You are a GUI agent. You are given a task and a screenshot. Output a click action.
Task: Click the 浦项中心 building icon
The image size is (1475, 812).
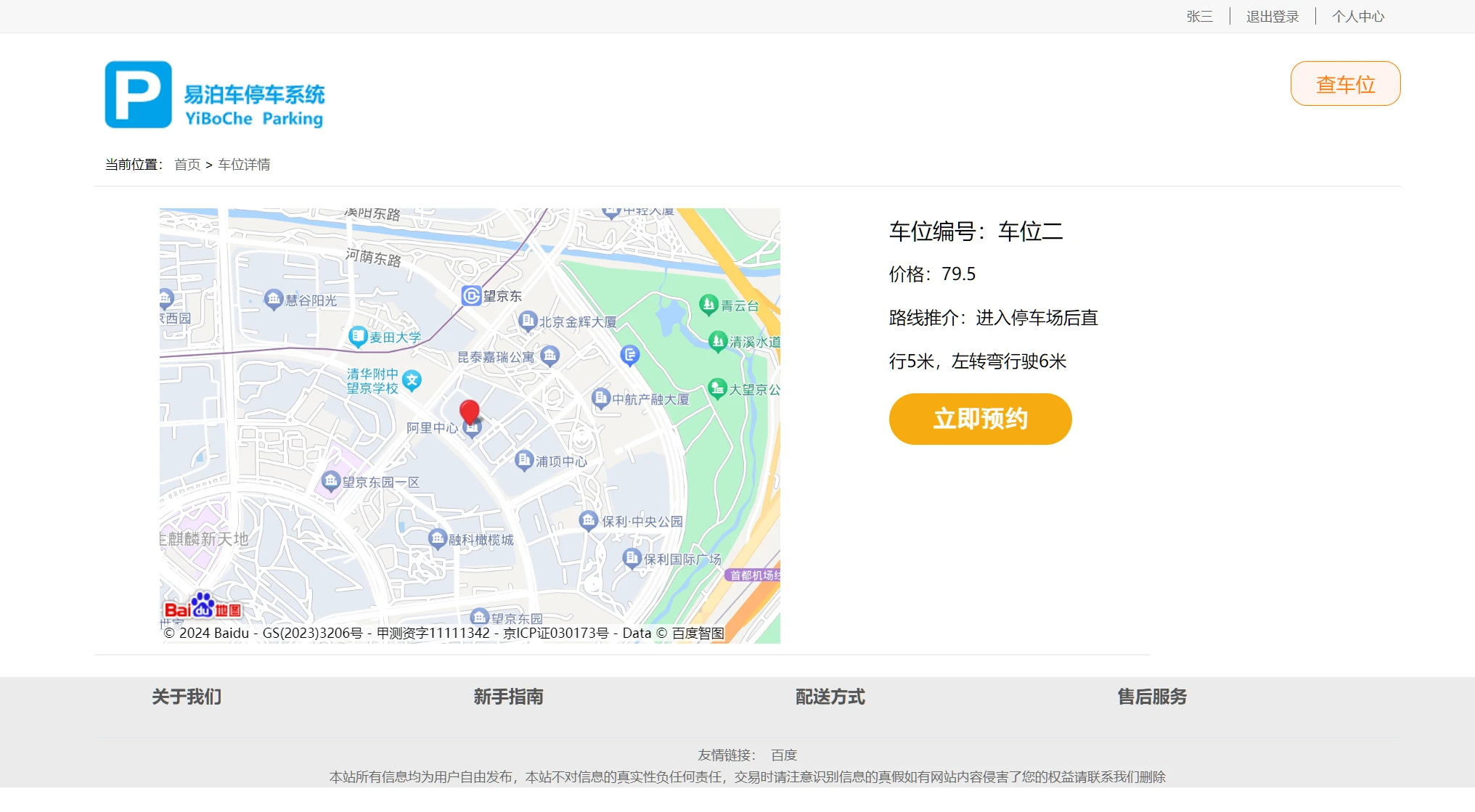[x=524, y=460]
